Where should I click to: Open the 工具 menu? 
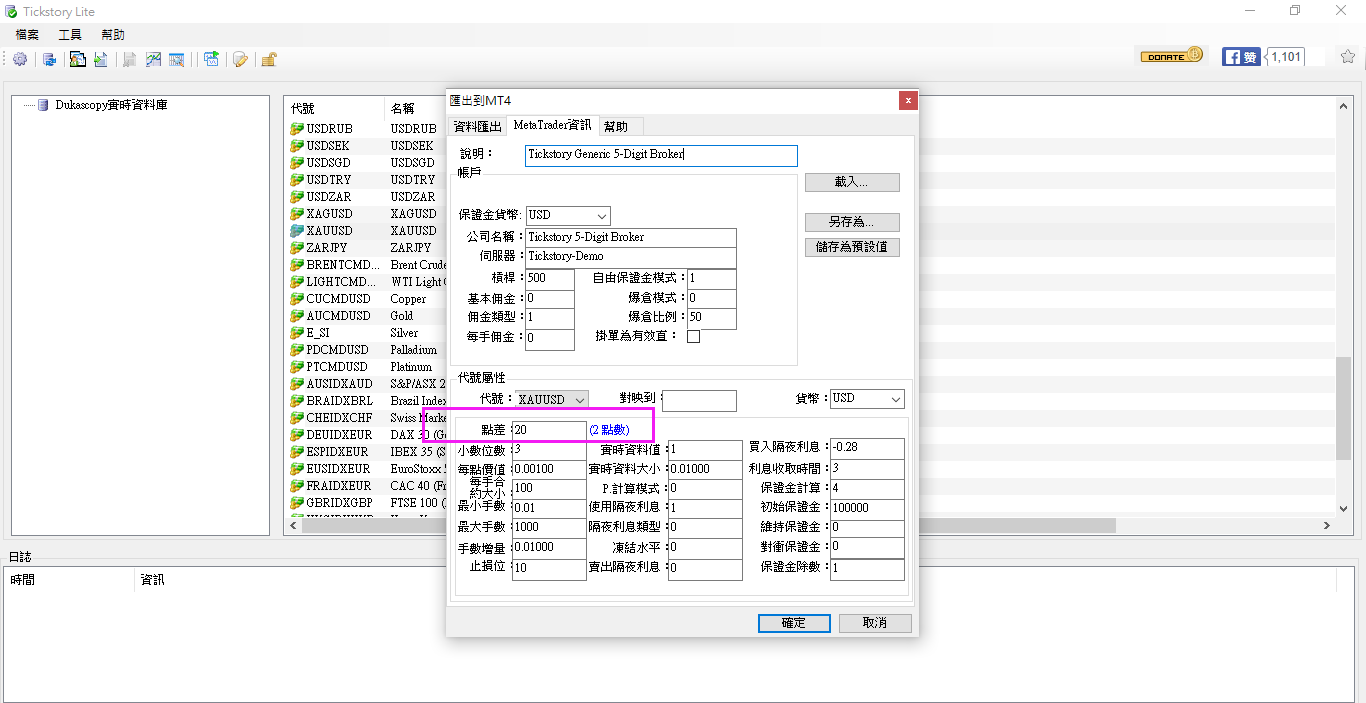[70, 34]
